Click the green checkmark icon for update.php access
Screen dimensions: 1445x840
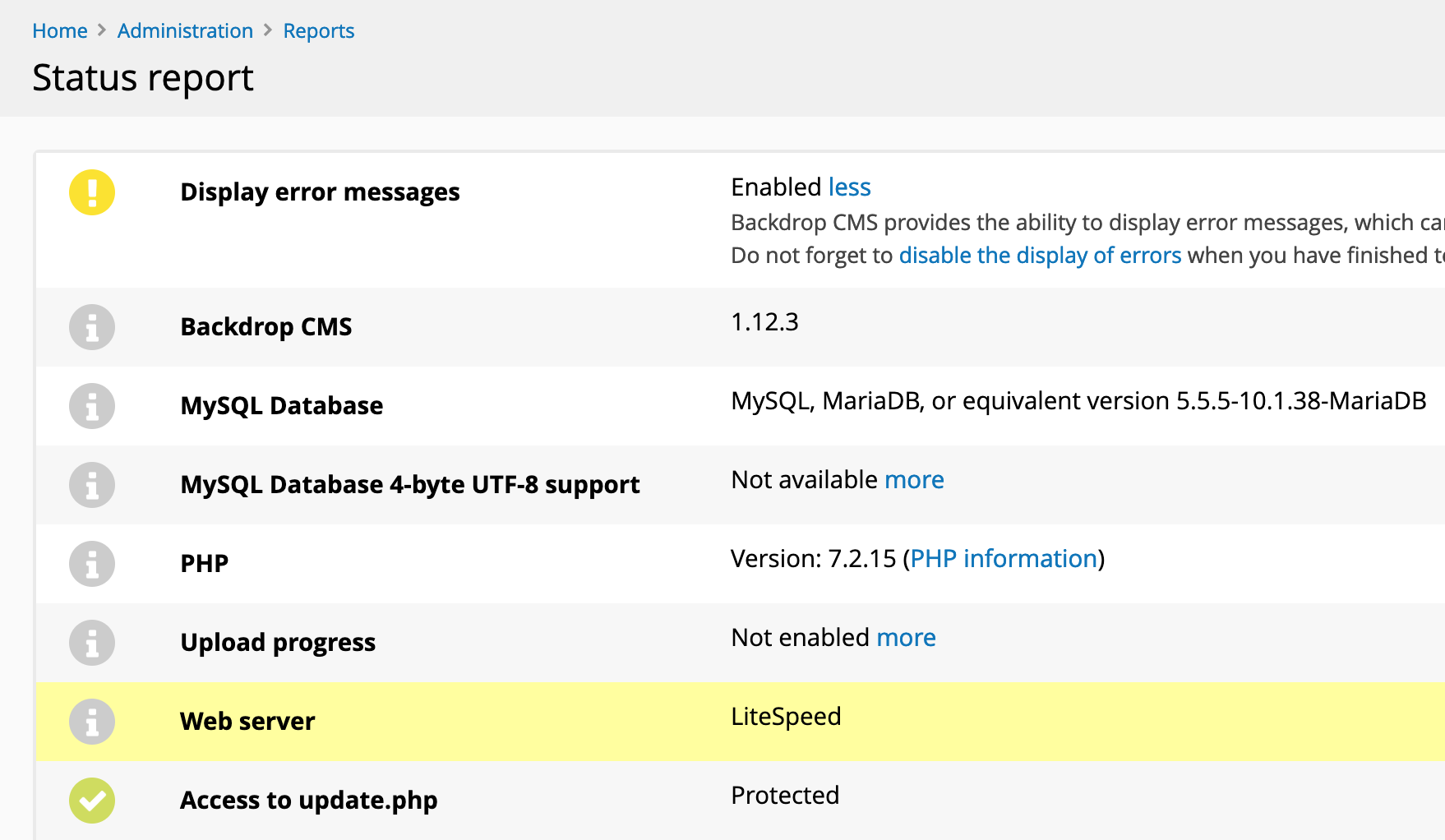pyautogui.click(x=92, y=801)
